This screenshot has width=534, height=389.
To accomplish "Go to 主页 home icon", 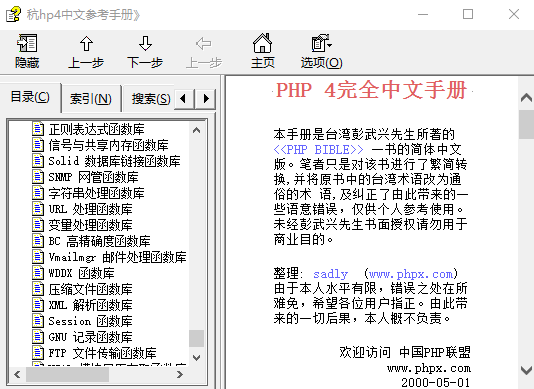I will (262, 43).
